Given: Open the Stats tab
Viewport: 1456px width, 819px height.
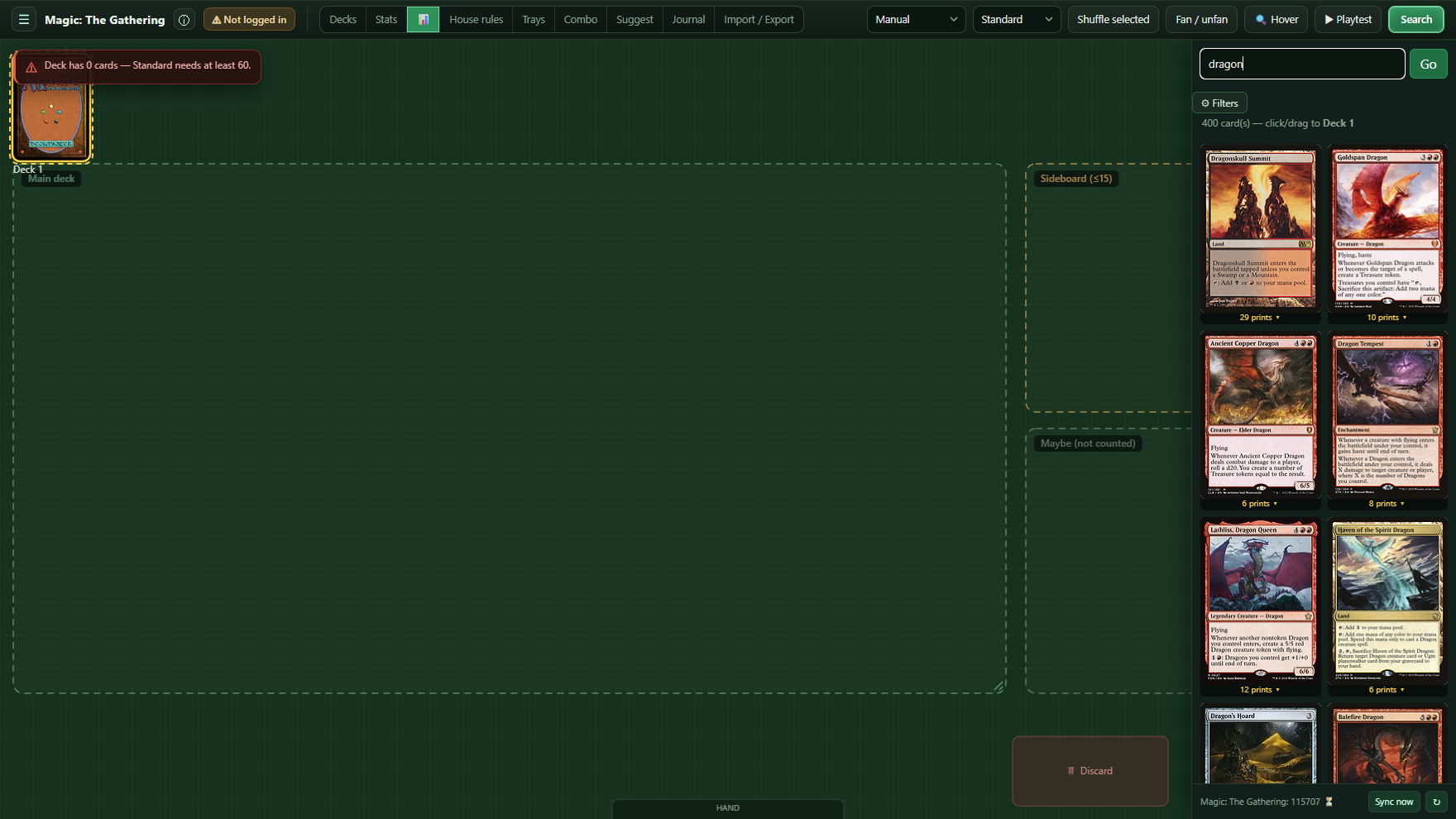Looking at the screenshot, I should coord(386,19).
